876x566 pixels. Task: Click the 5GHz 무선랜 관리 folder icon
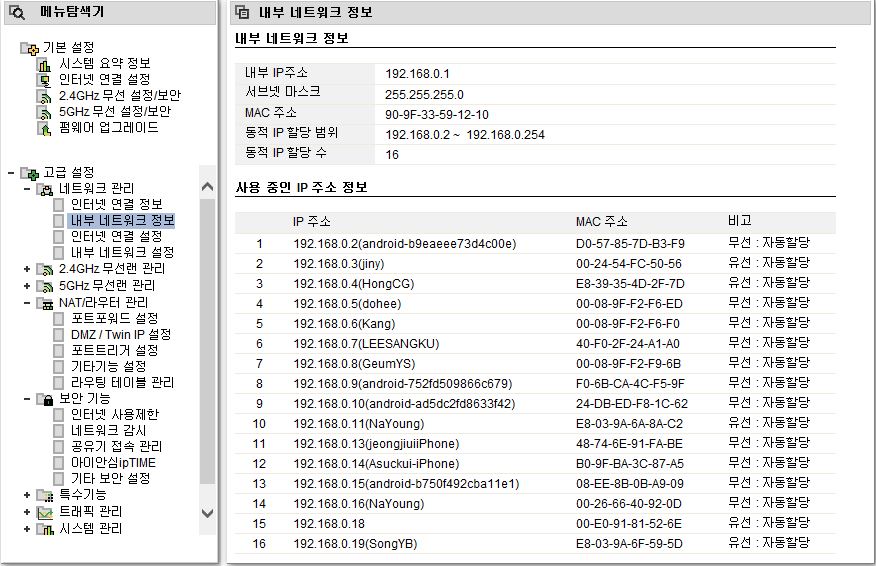click(x=45, y=286)
